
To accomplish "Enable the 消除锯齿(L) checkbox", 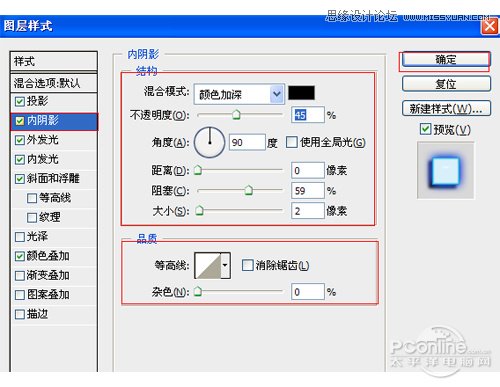I will click(247, 265).
